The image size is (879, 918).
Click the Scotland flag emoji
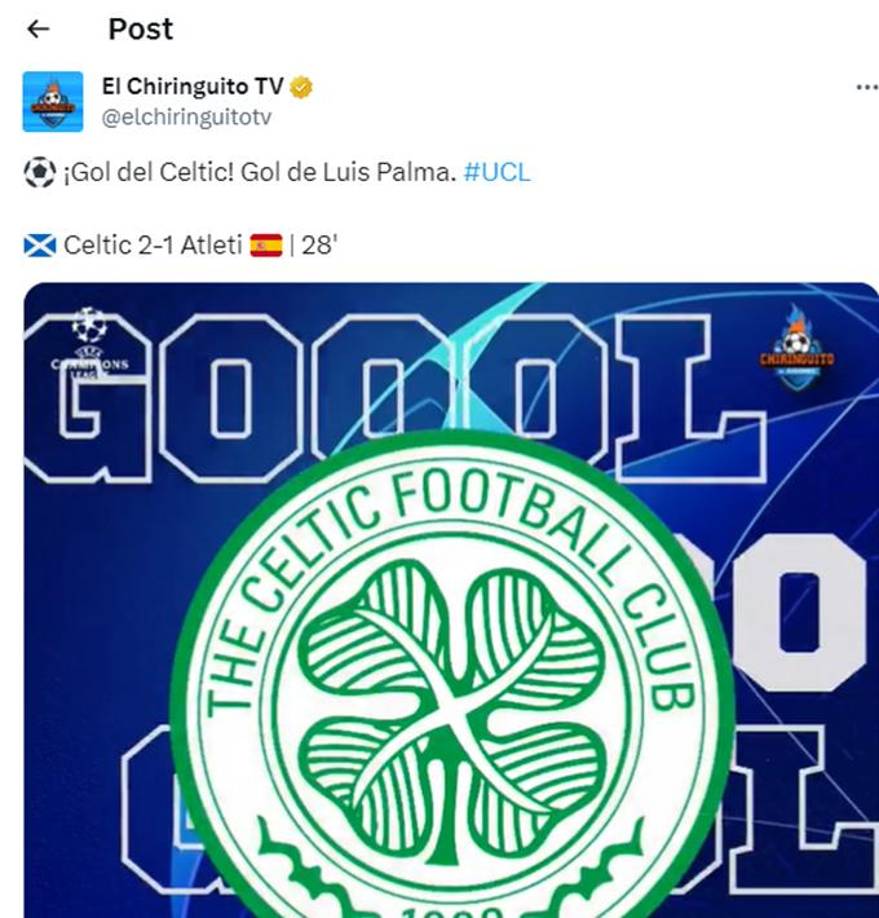click(39, 245)
